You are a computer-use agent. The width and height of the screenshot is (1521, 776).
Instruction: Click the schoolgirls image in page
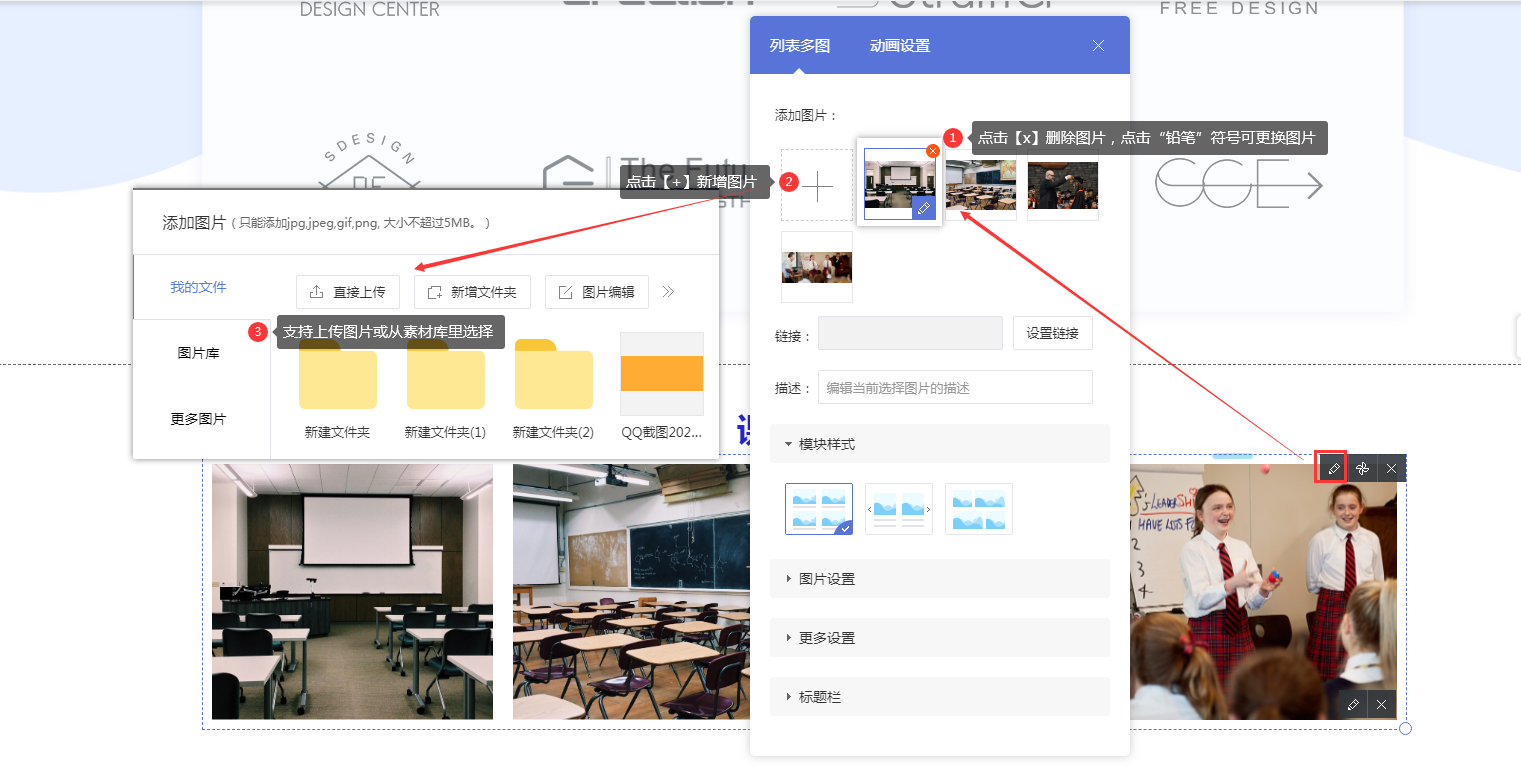[x=1263, y=591]
